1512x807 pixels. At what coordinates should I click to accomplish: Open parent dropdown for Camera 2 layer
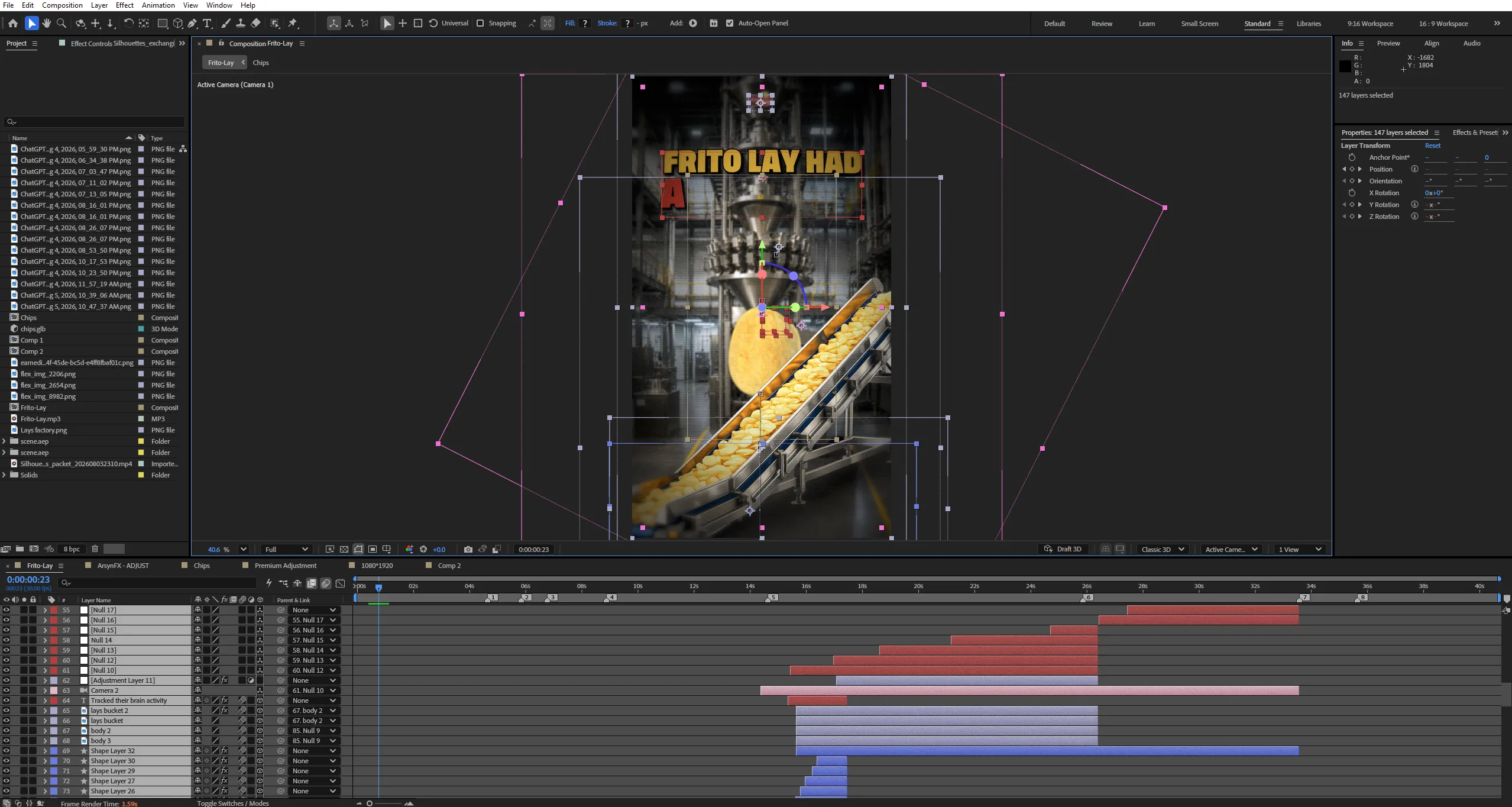(314, 690)
